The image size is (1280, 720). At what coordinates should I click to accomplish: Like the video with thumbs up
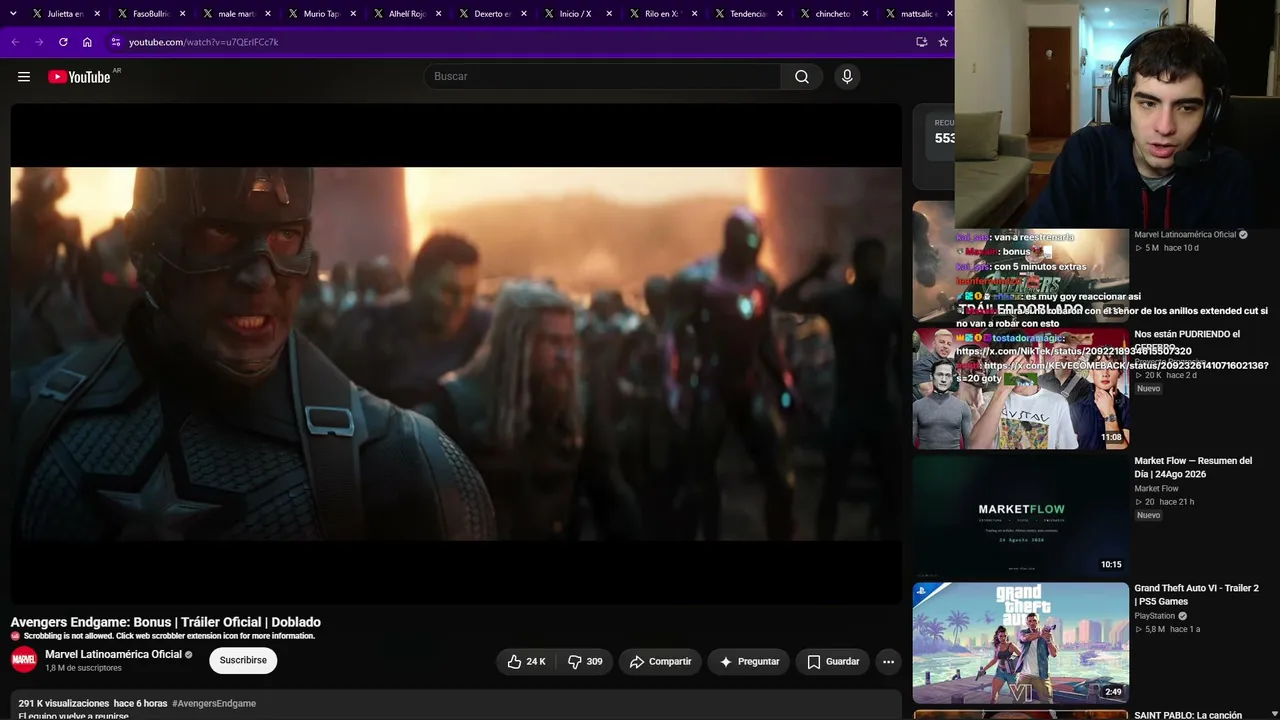[x=526, y=661]
